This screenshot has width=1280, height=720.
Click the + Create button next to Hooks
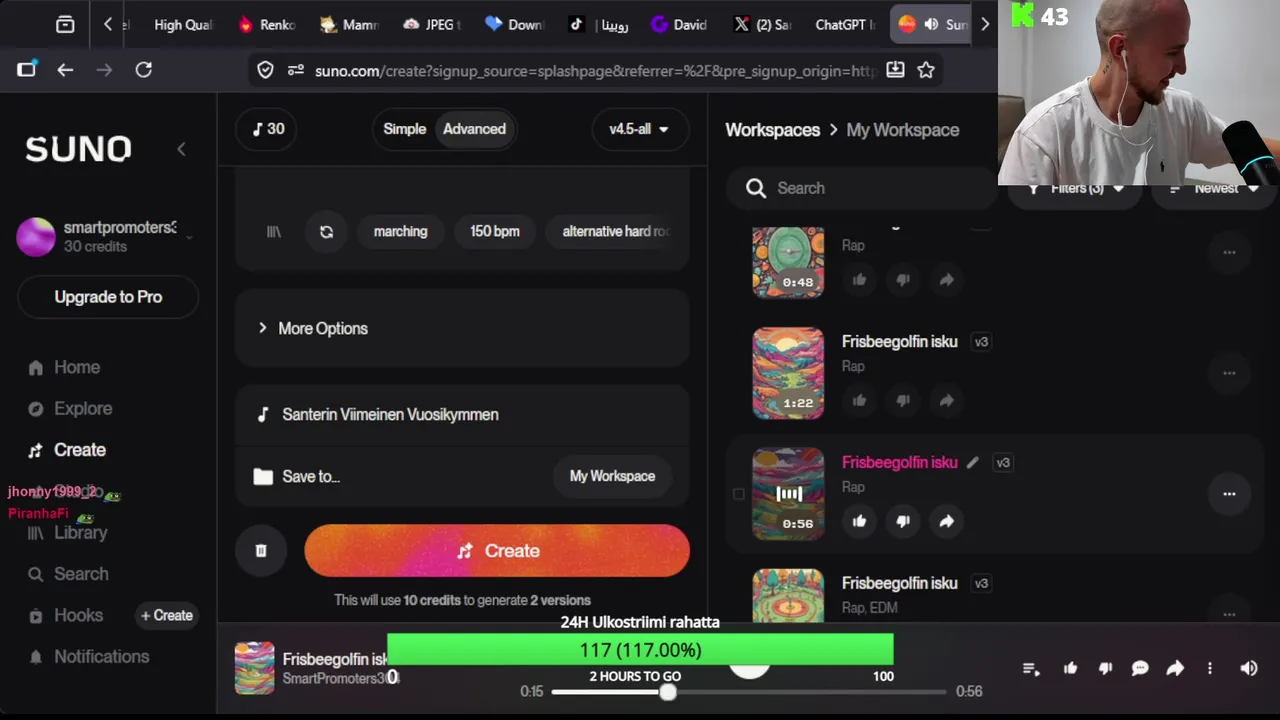(x=167, y=615)
